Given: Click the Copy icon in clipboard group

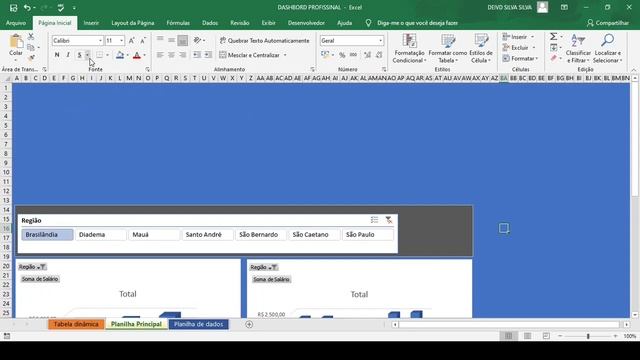Looking at the screenshot, I should point(31,48).
